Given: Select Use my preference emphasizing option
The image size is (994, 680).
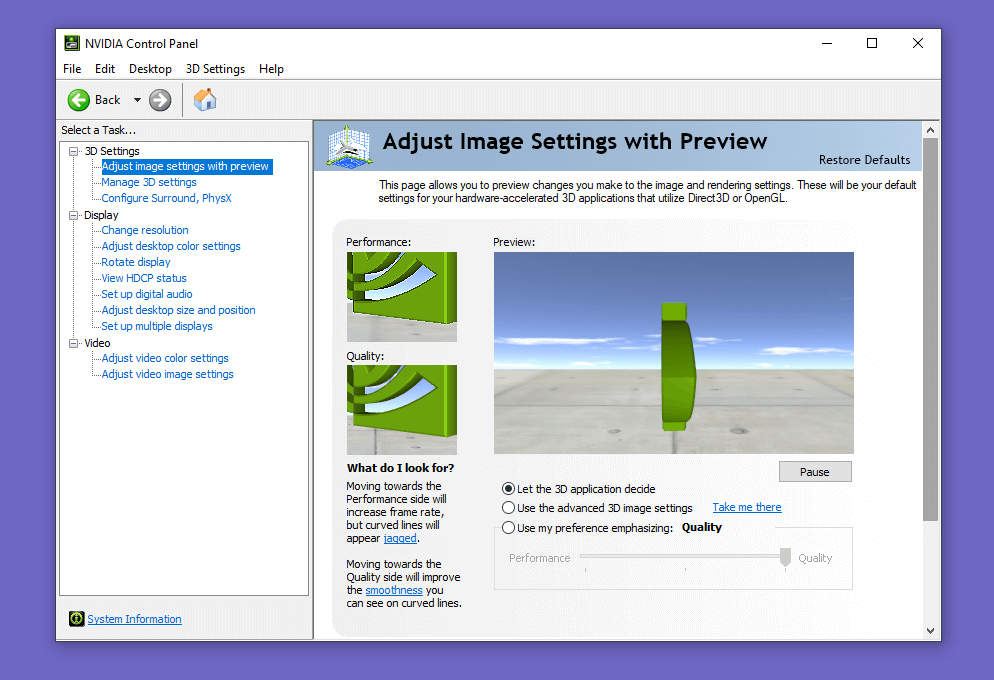Looking at the screenshot, I should pos(508,527).
